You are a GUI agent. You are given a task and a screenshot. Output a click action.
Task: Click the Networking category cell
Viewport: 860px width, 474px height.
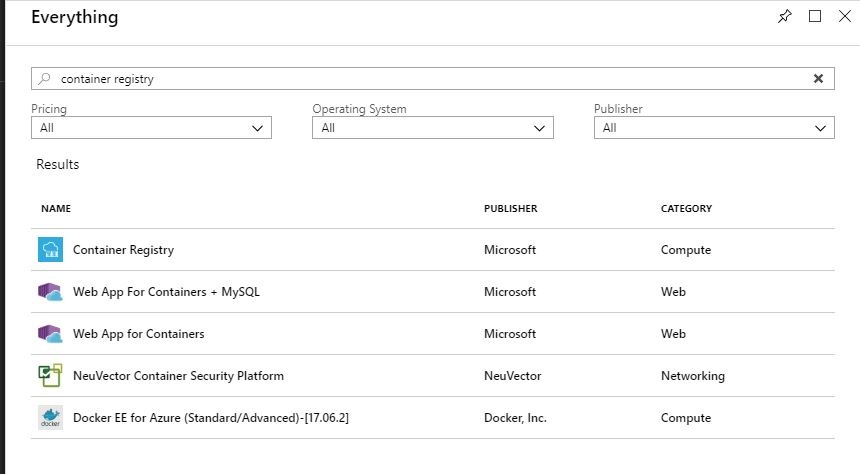[x=693, y=376]
